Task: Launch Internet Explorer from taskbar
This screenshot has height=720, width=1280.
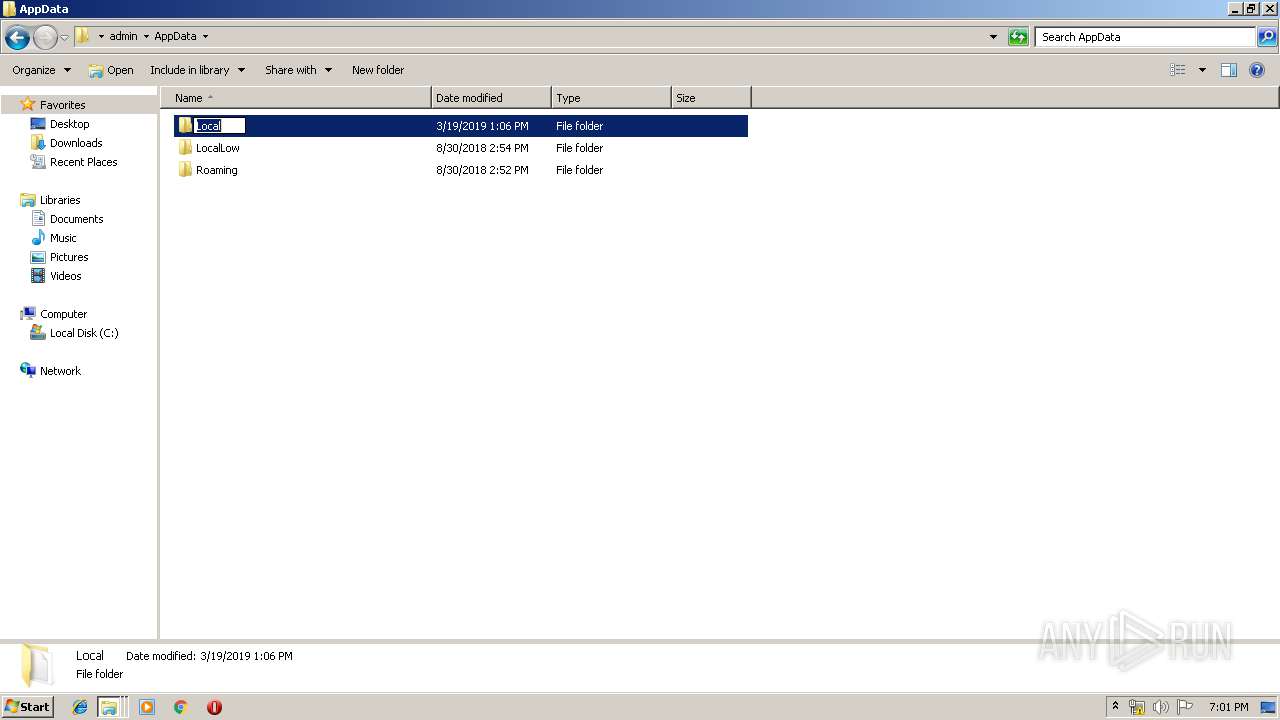Action: pos(80,707)
